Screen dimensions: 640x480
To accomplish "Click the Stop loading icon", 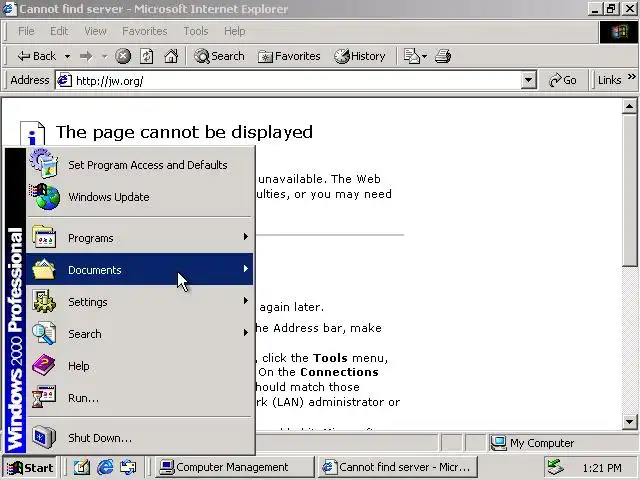I will [123, 56].
